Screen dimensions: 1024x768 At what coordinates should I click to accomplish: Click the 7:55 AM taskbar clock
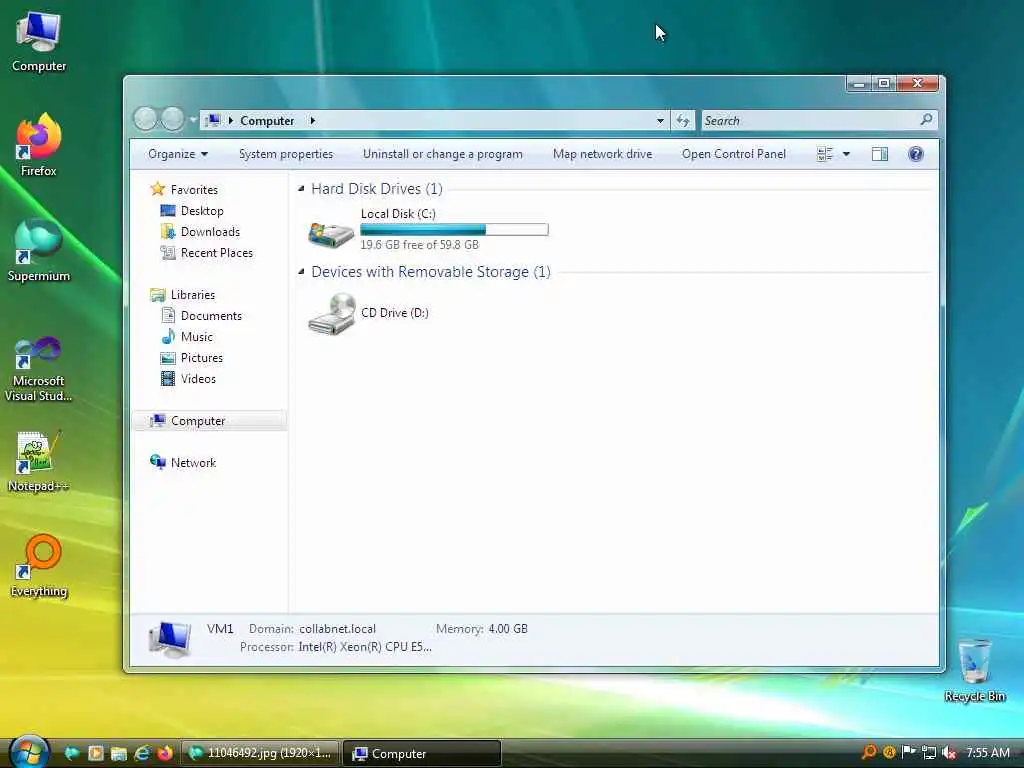point(987,752)
